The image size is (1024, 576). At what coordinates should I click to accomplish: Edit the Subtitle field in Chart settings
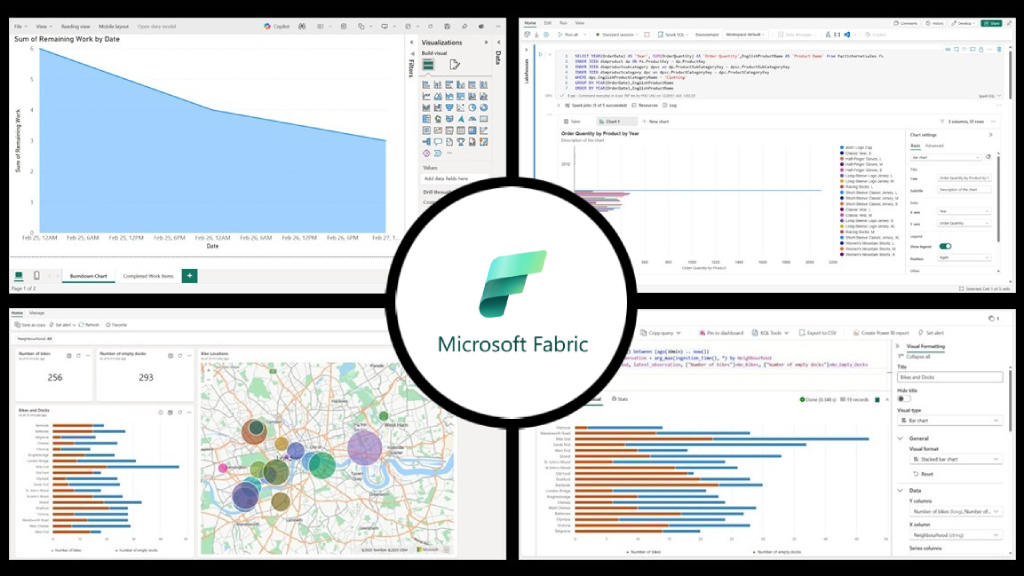[x=964, y=189]
